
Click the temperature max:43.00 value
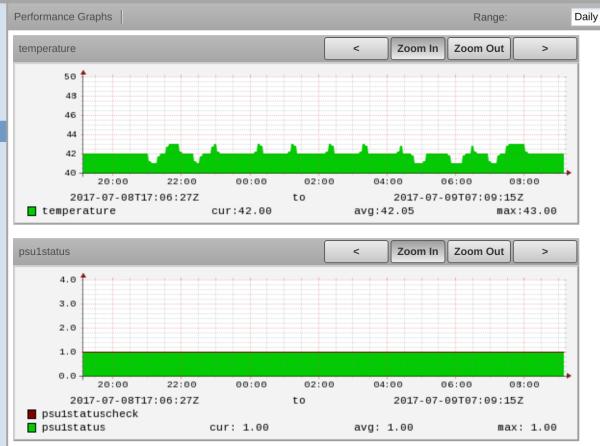527,211
